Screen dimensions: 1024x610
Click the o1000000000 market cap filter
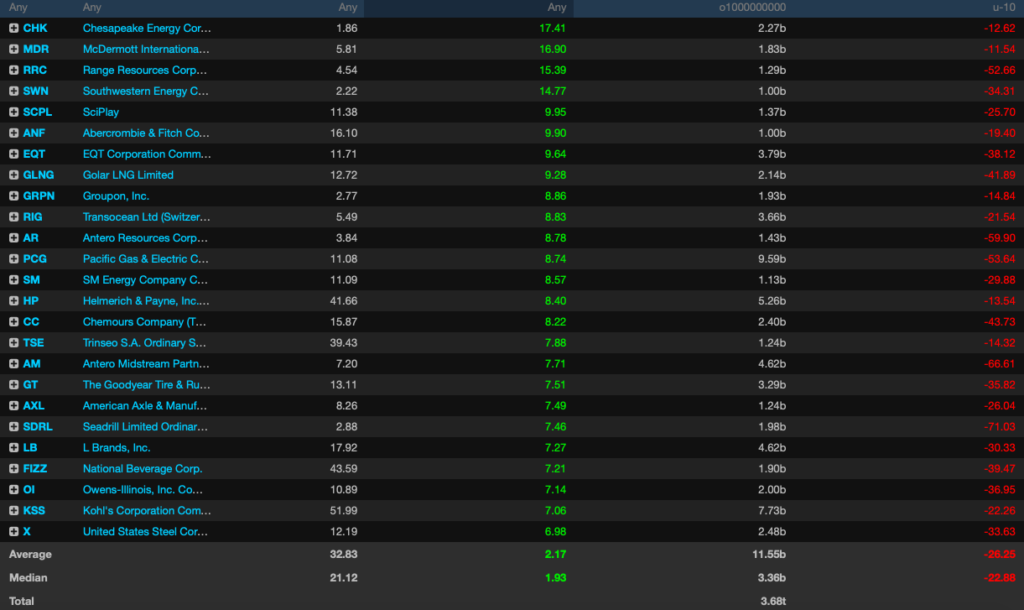(x=752, y=7)
